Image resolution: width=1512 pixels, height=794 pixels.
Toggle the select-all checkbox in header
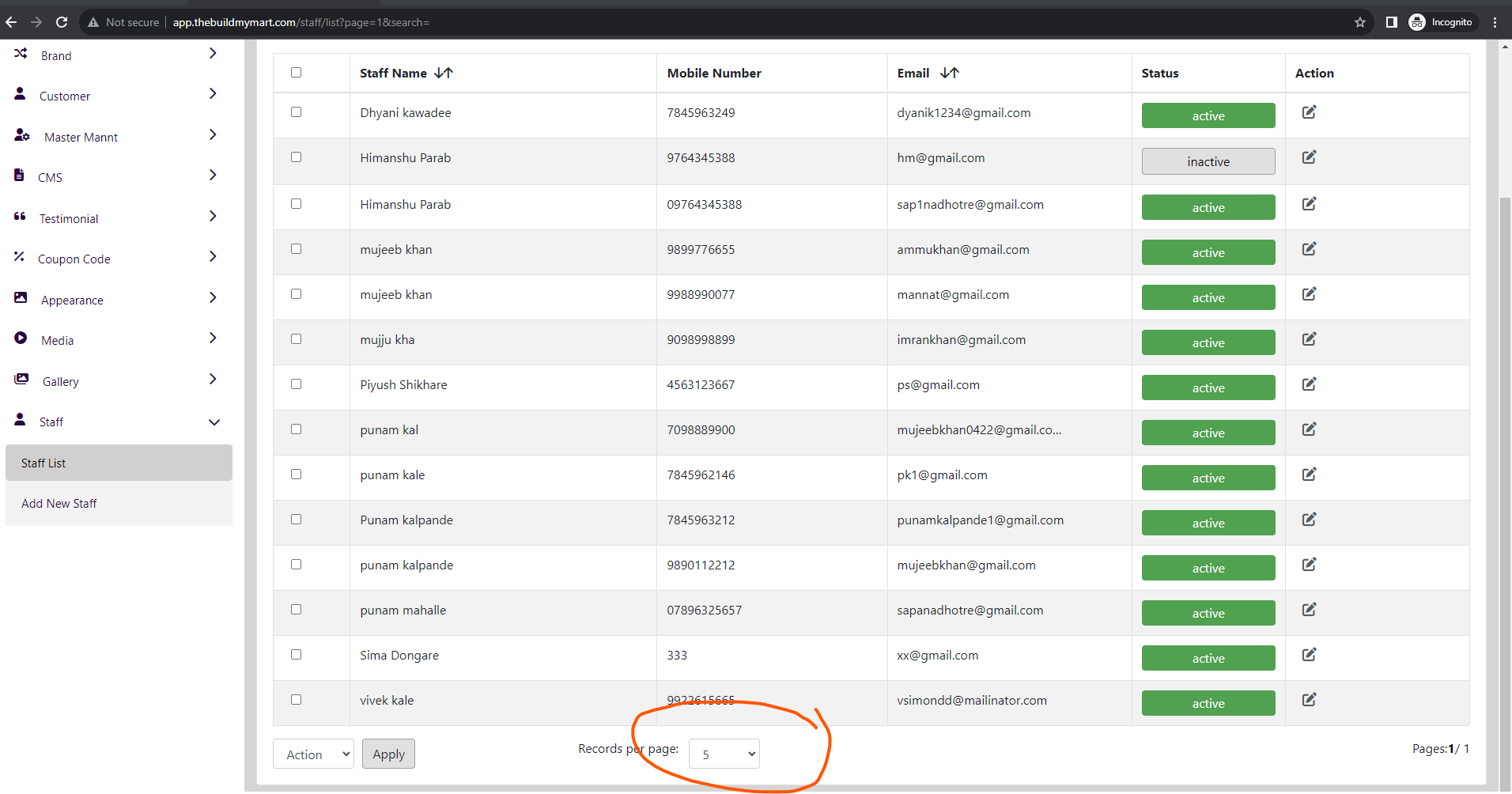[x=297, y=73]
